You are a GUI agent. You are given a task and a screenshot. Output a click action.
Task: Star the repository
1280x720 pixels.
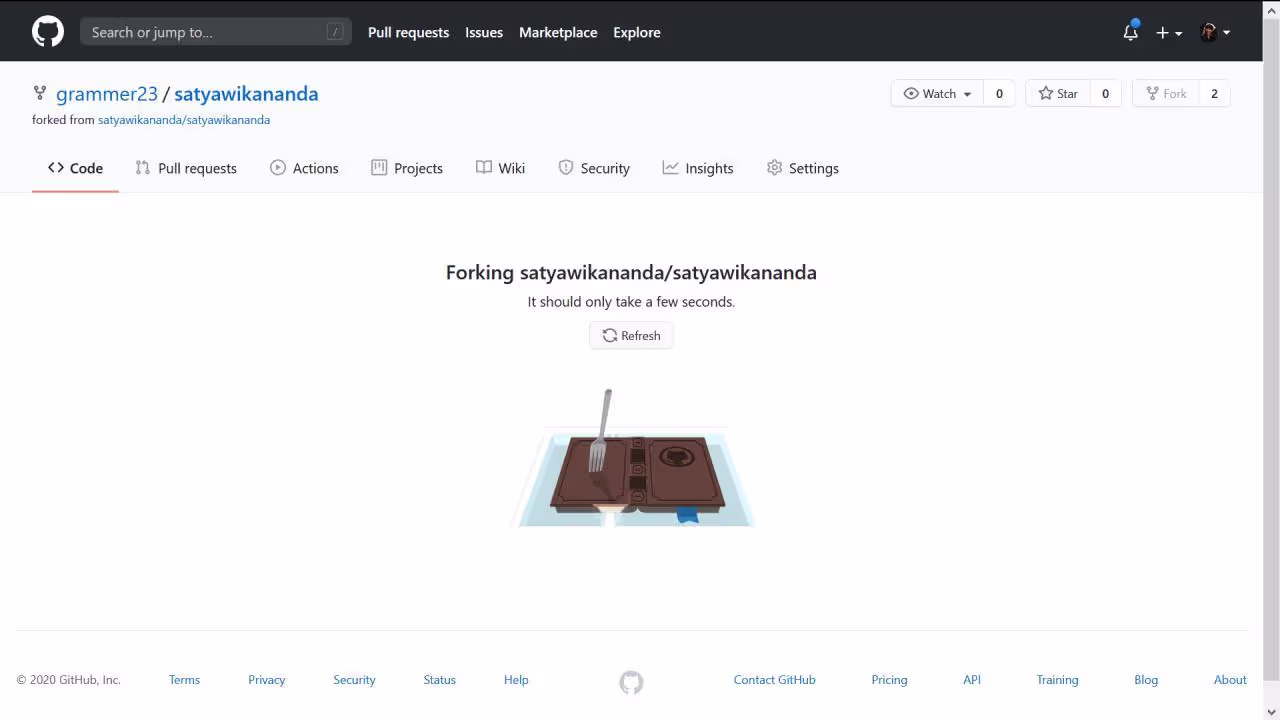[1058, 93]
